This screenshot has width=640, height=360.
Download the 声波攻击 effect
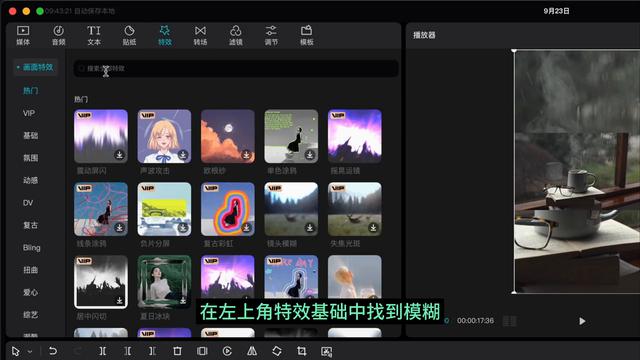(183, 155)
